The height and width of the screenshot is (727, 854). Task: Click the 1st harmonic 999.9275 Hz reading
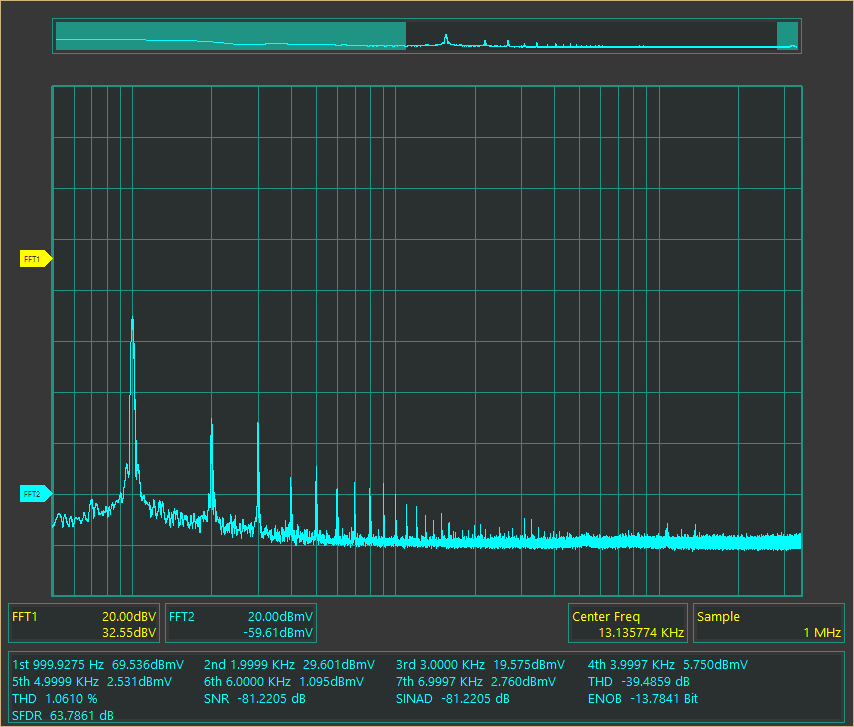coord(98,665)
